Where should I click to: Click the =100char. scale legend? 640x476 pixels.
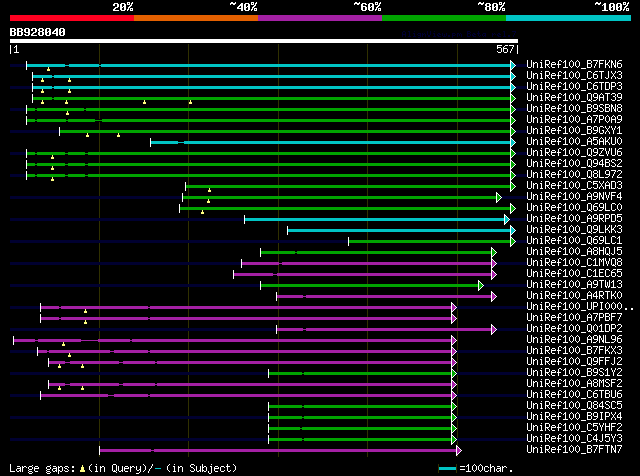tap(476, 468)
